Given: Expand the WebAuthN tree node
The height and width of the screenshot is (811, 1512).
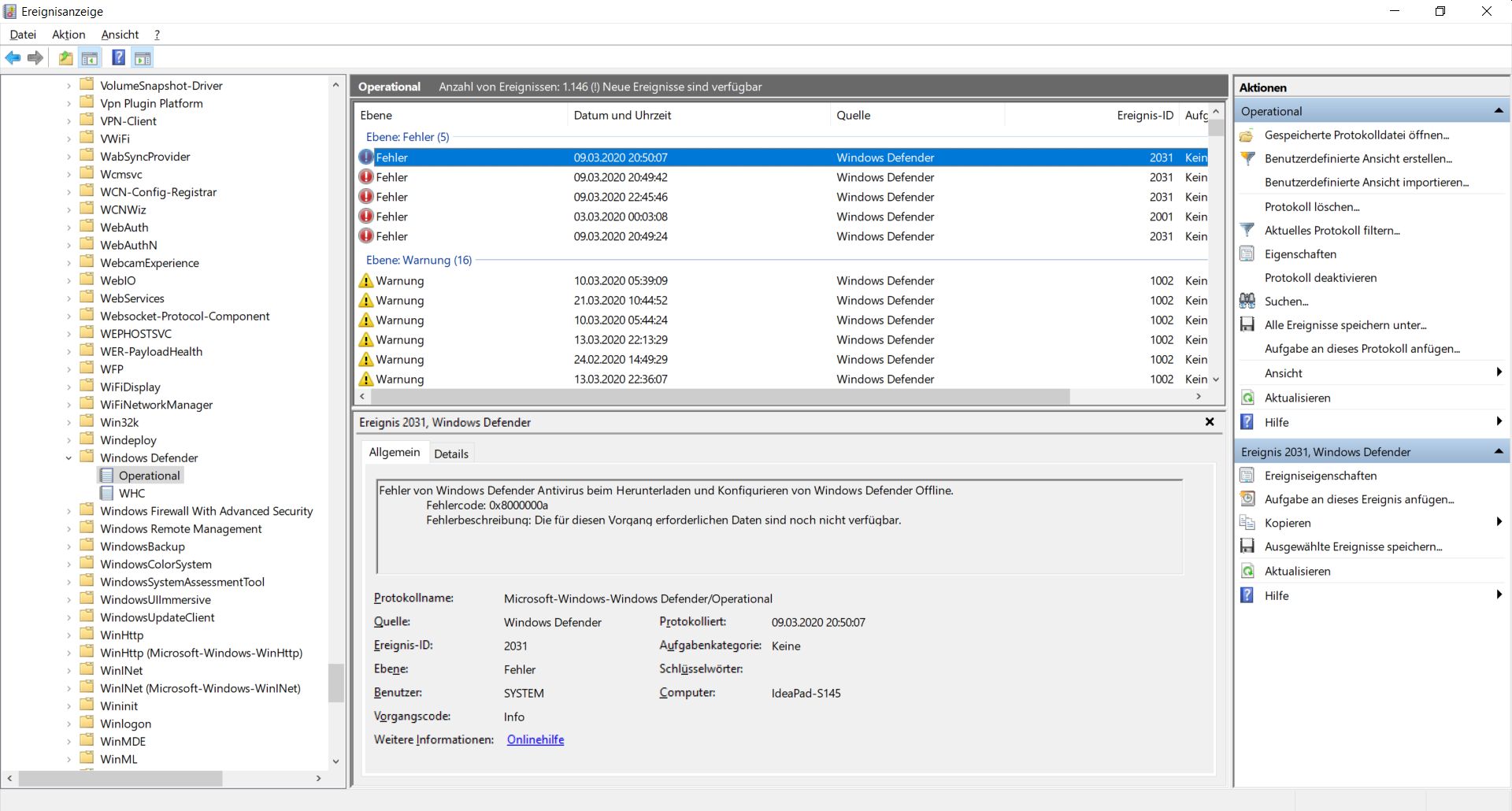Looking at the screenshot, I should pyautogui.click(x=69, y=245).
